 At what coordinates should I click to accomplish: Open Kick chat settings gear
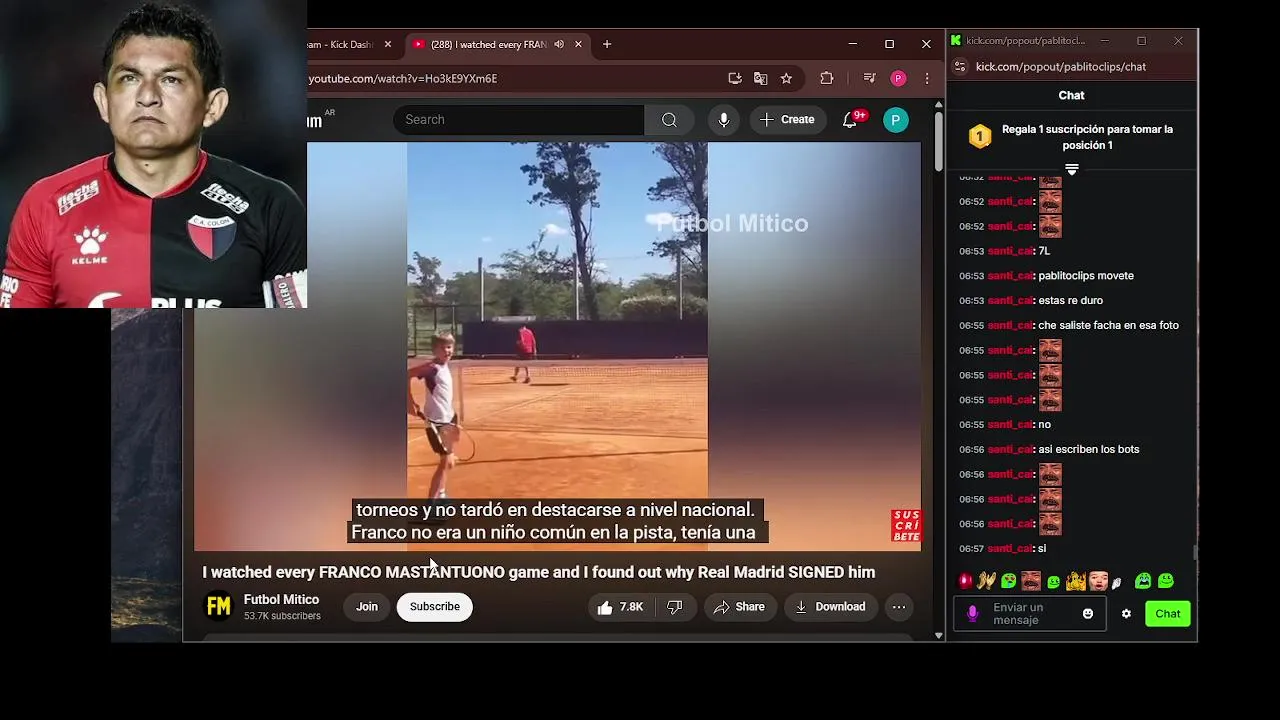[x=1126, y=614]
